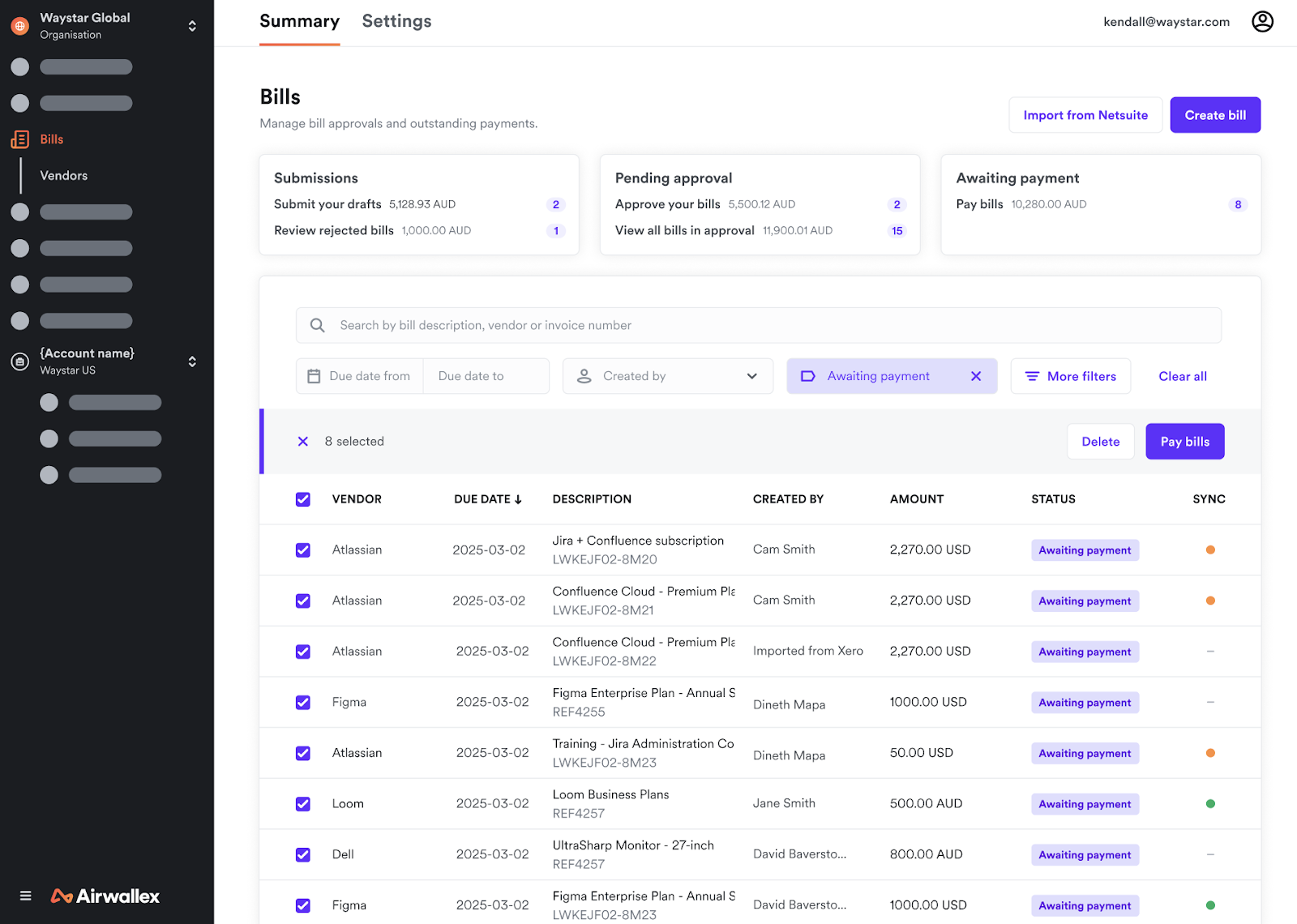Click the orange sync dot for Jira + Confluence subscription
Screen dimensions: 1297x924
[x=1210, y=550]
